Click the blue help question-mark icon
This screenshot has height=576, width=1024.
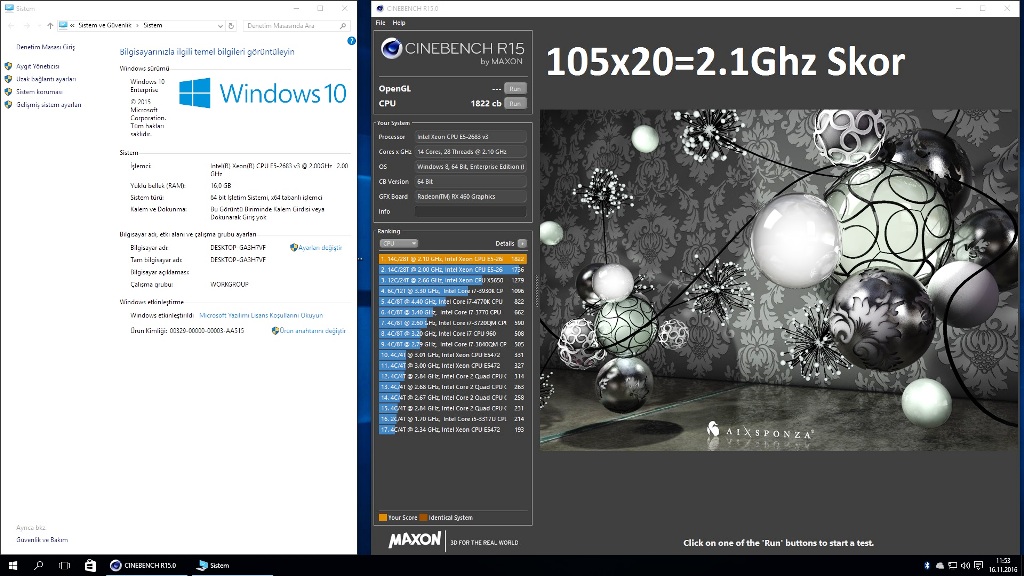click(349, 41)
